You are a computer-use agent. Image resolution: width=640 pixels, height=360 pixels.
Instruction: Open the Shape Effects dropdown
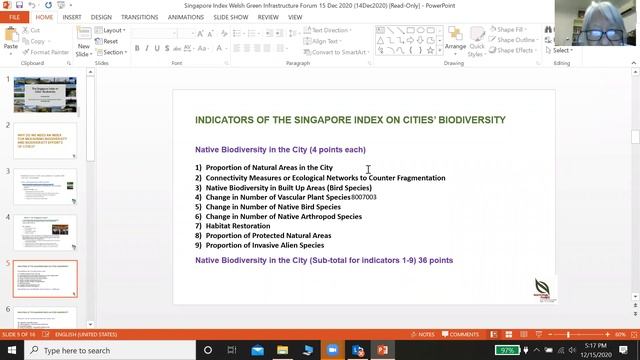[512, 50]
